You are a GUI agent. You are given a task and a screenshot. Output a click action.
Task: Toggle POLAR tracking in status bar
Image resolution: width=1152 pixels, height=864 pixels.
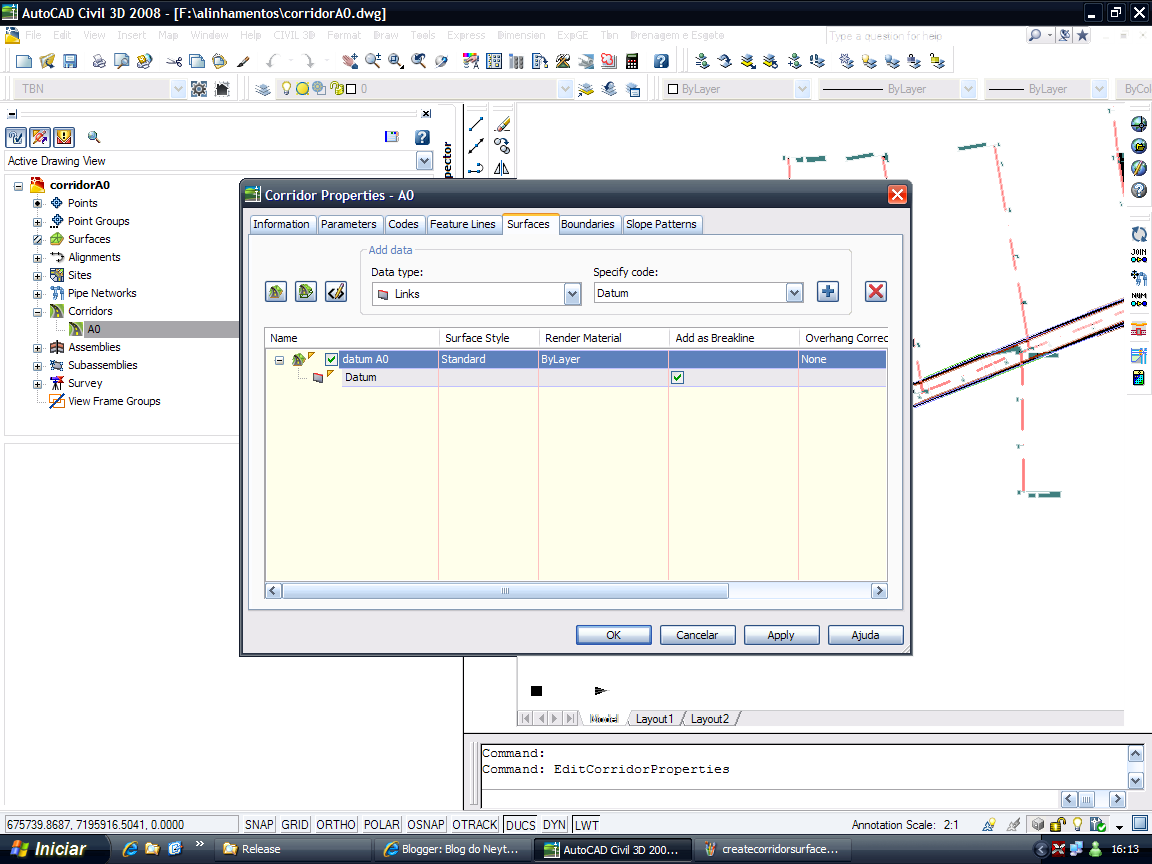click(381, 825)
